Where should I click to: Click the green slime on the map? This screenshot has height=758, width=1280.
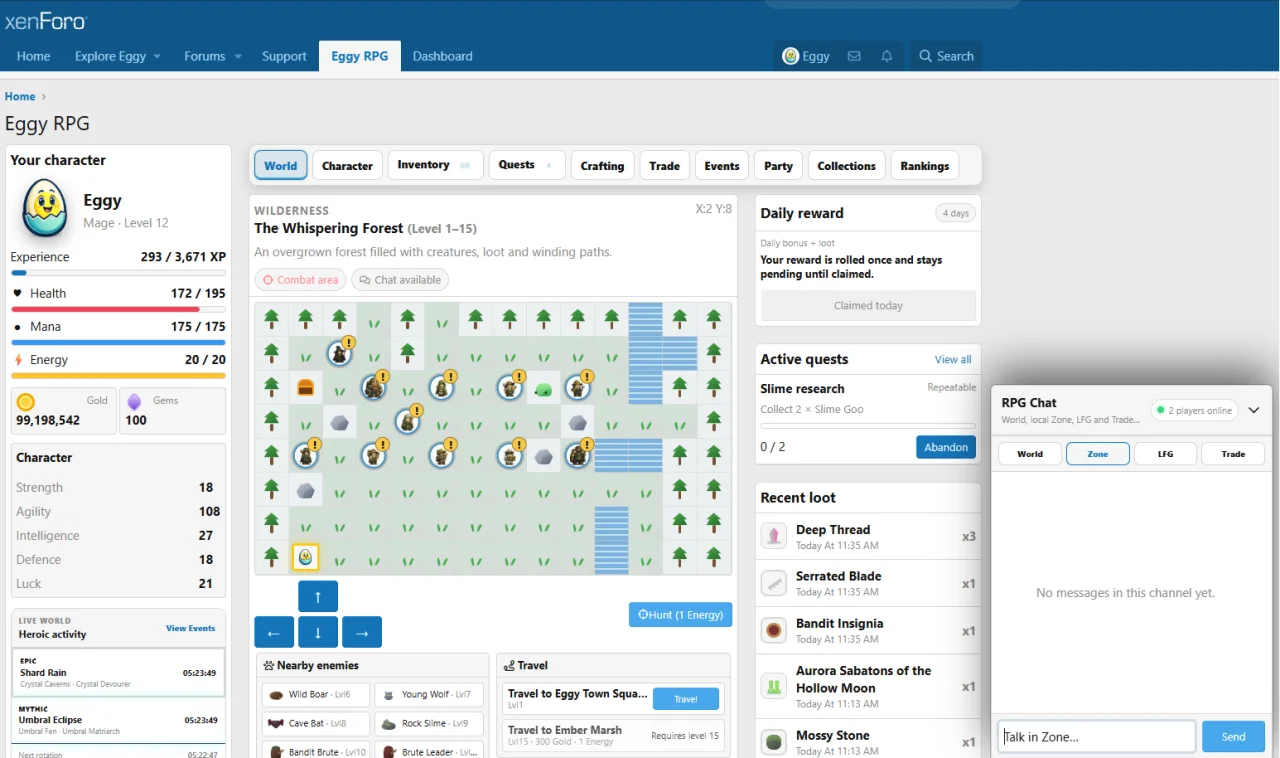click(x=544, y=388)
